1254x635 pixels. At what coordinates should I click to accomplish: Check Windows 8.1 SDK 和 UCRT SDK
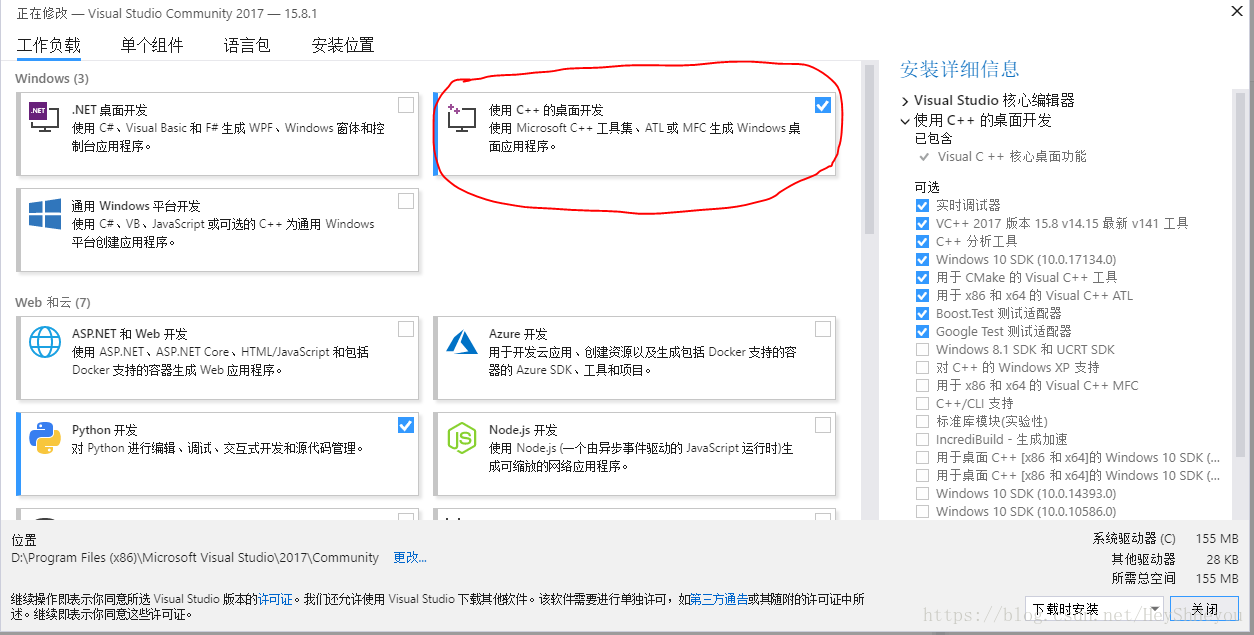click(922, 349)
